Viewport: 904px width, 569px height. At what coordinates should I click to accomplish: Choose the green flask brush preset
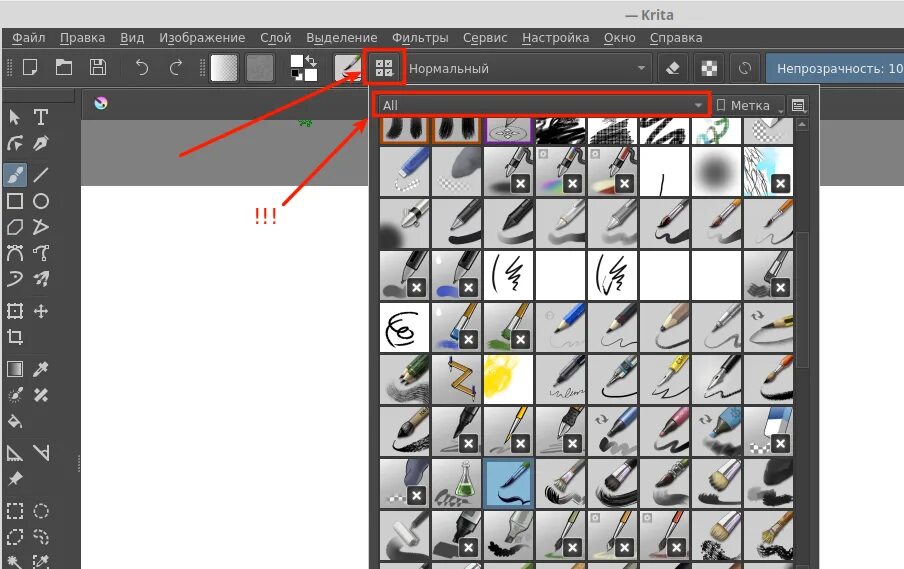tap(457, 483)
